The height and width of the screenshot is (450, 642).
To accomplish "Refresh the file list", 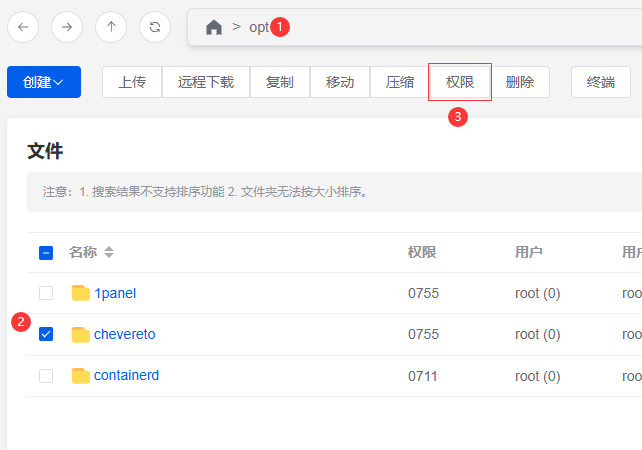I will tap(155, 27).
